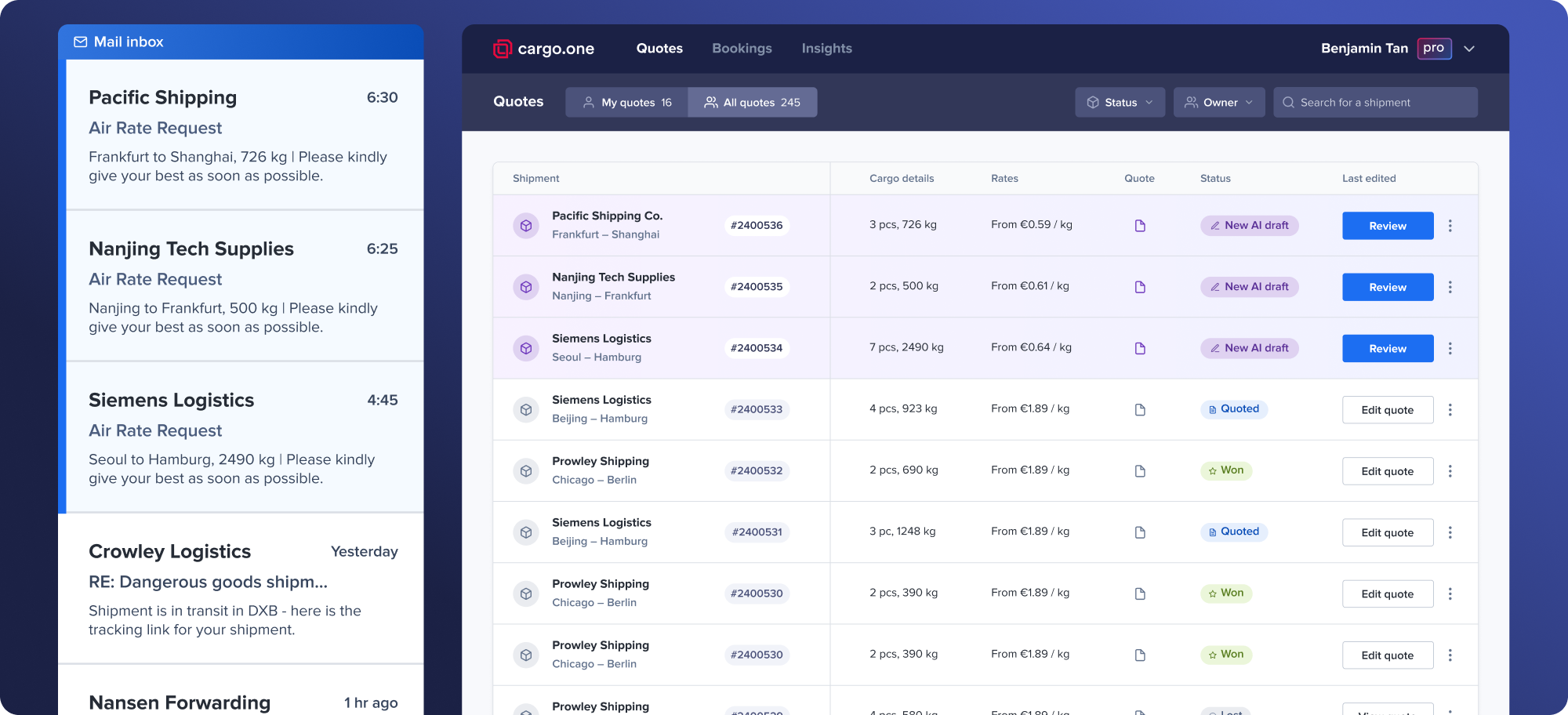Switch to All quotes 245 tab
Viewport: 1568px width, 715px height.
753,103
